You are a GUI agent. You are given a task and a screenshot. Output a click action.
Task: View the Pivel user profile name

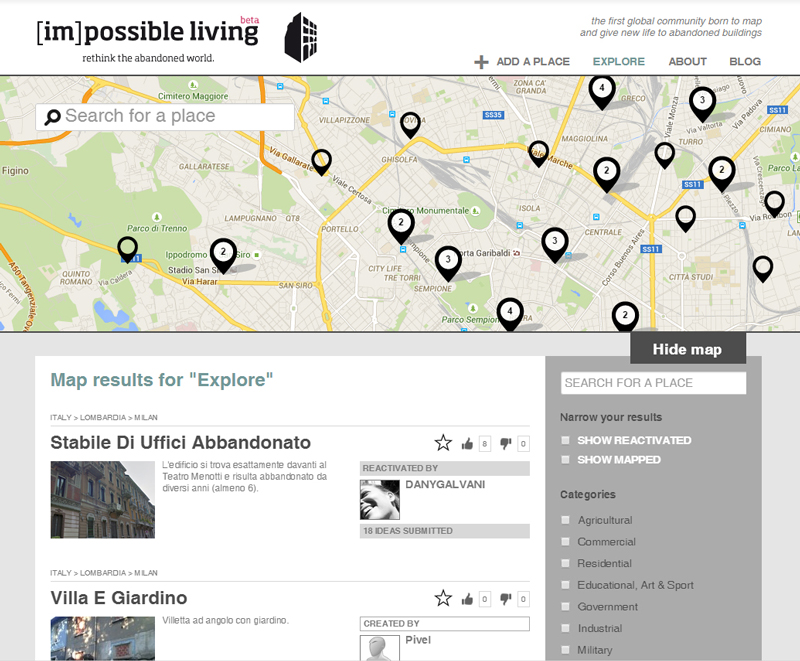pos(418,640)
